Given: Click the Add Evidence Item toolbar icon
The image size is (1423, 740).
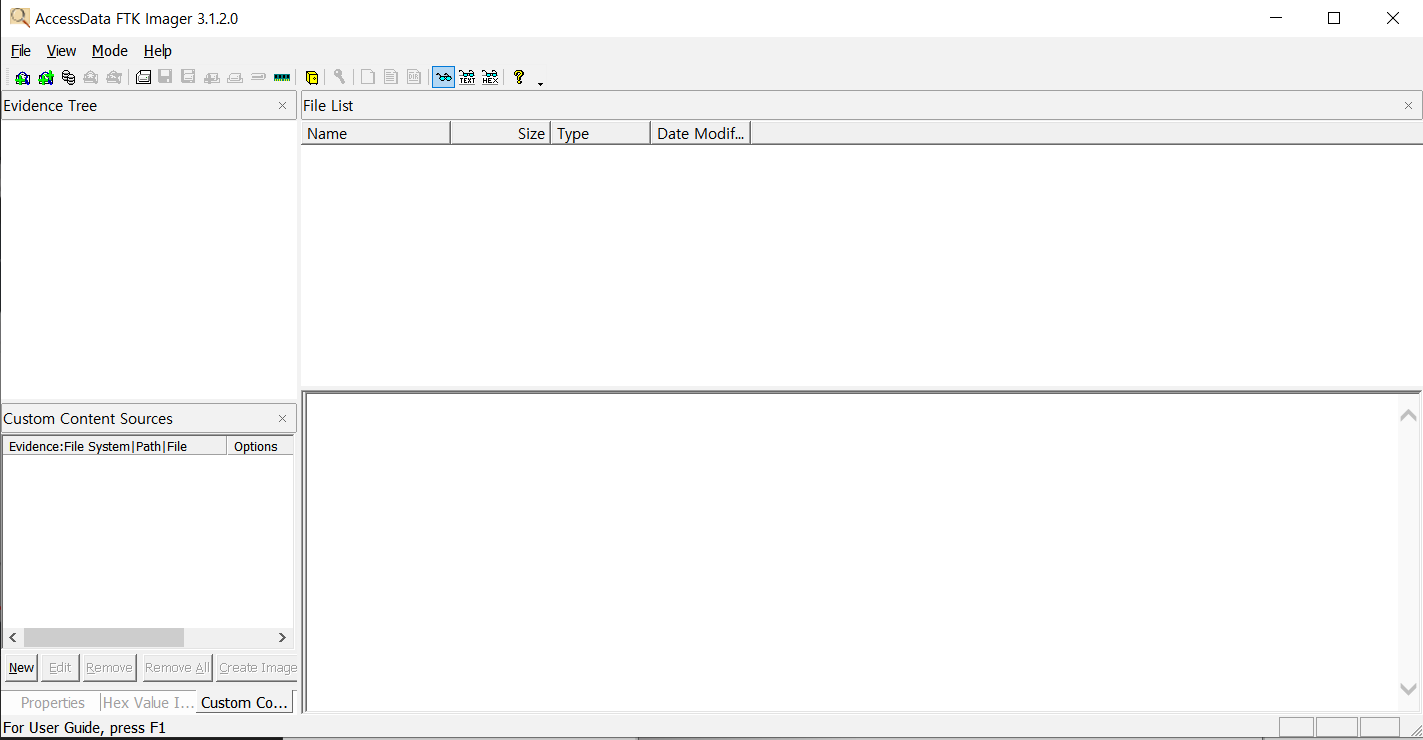Looking at the screenshot, I should (x=22, y=77).
